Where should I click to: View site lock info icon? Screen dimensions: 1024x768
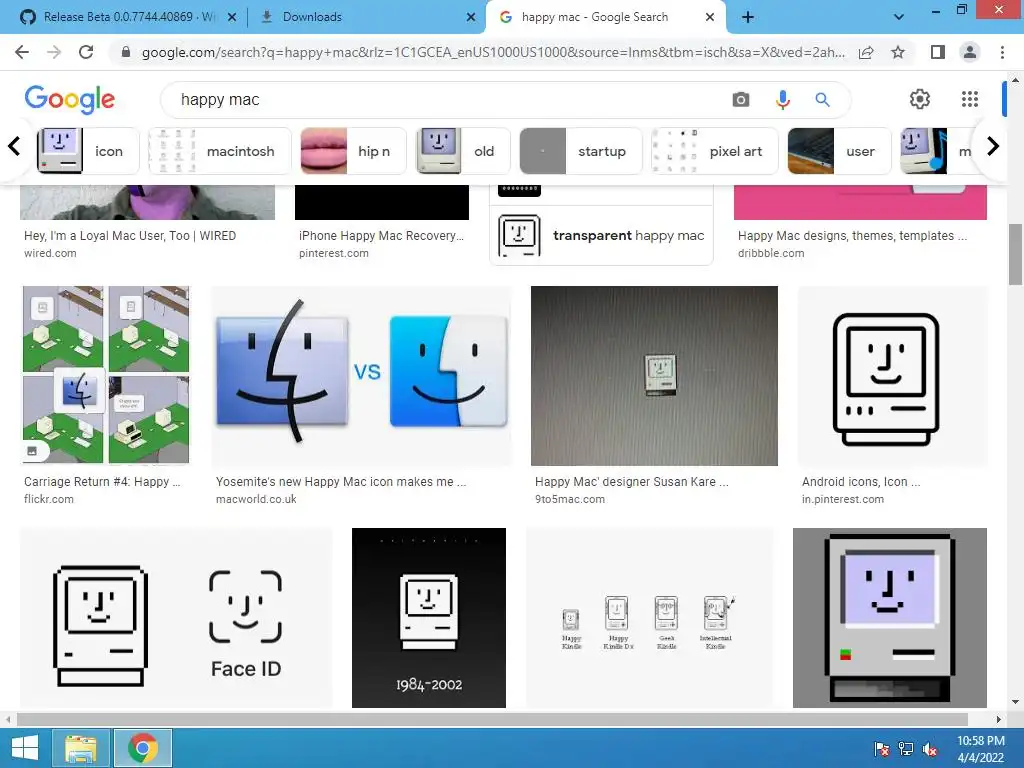pyautogui.click(x=126, y=52)
